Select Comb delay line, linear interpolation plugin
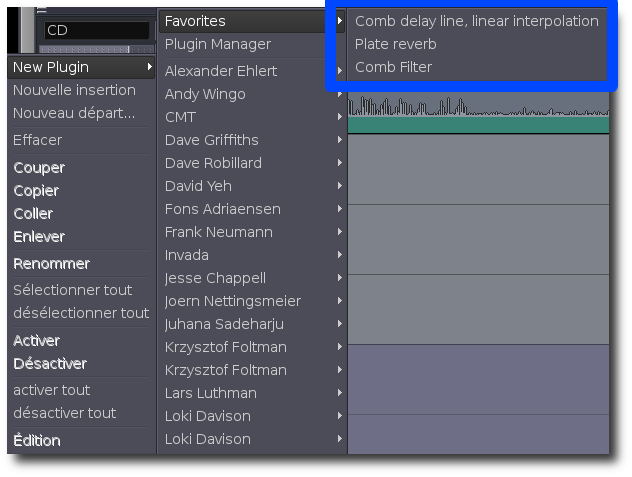The image size is (632, 477). pyautogui.click(x=476, y=21)
